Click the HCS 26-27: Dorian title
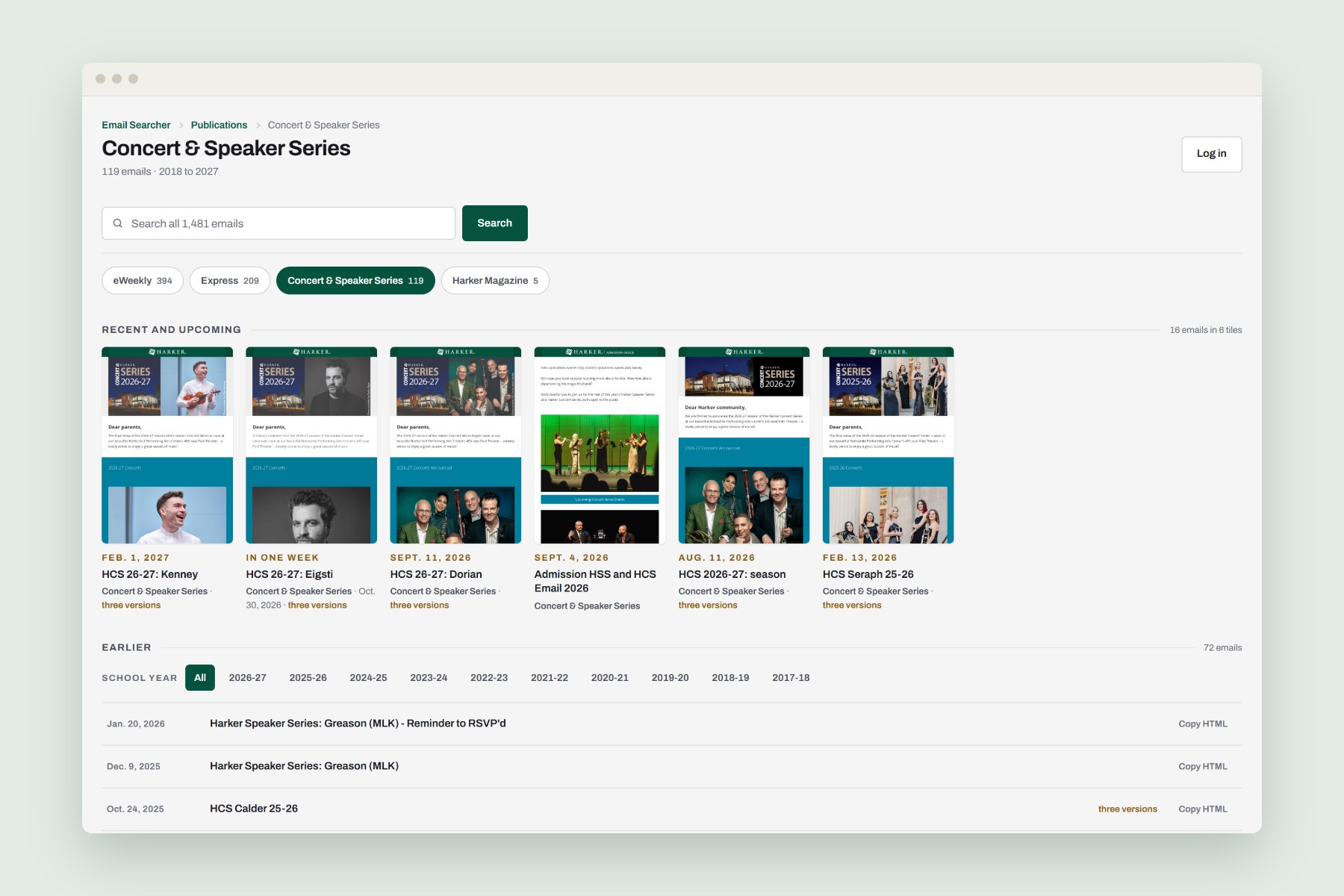Screen dimensions: 1344x896 (436, 574)
